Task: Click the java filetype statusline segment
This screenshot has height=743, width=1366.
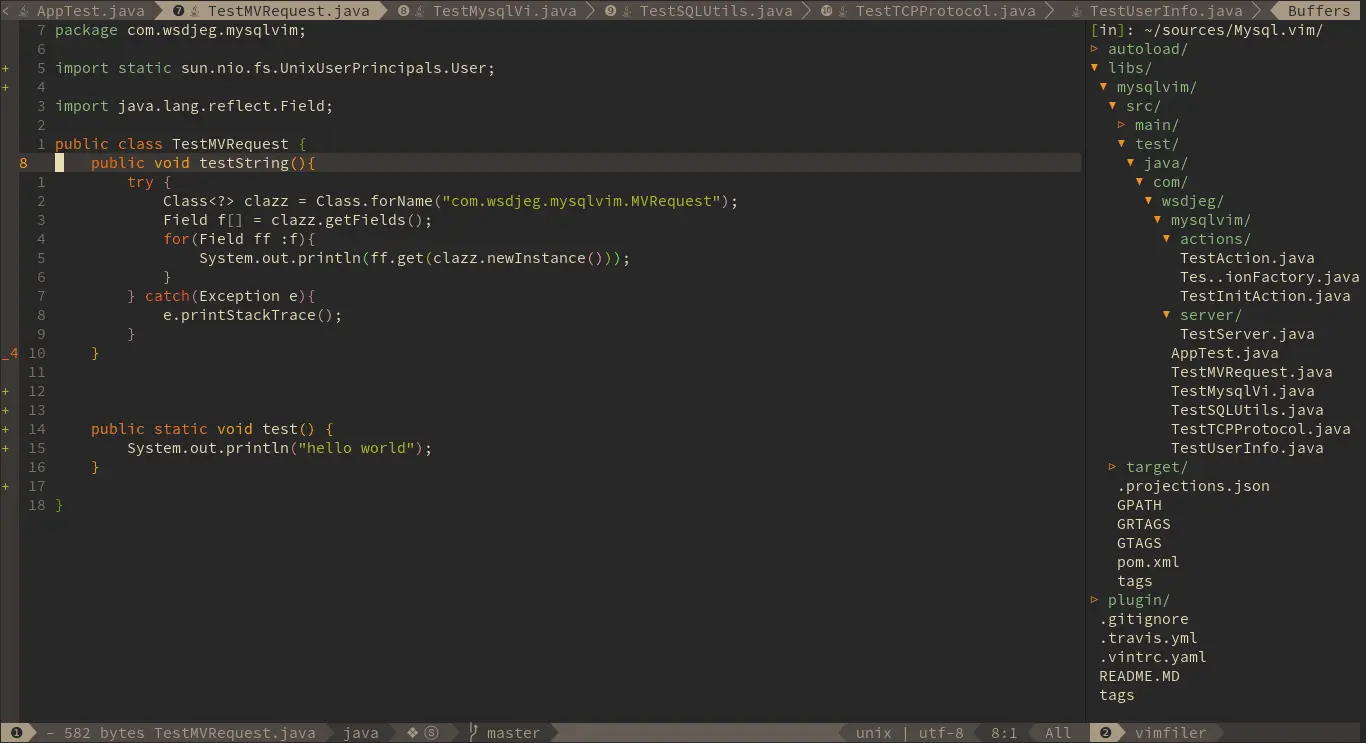Action: tap(361, 733)
